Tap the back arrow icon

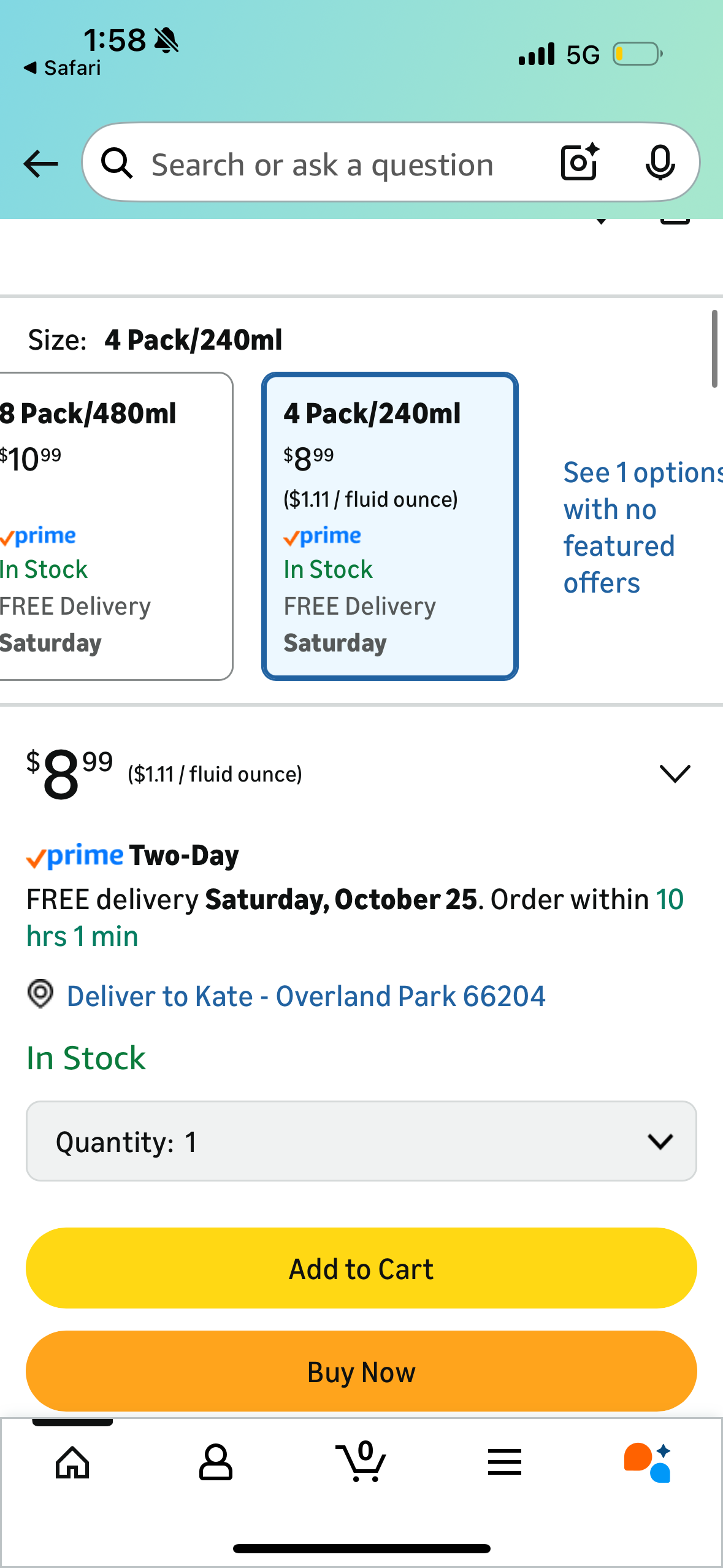click(40, 164)
